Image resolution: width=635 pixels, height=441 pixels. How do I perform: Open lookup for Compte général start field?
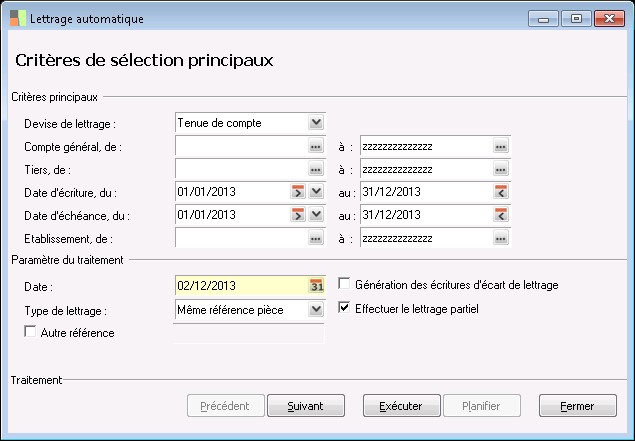tap(316, 146)
